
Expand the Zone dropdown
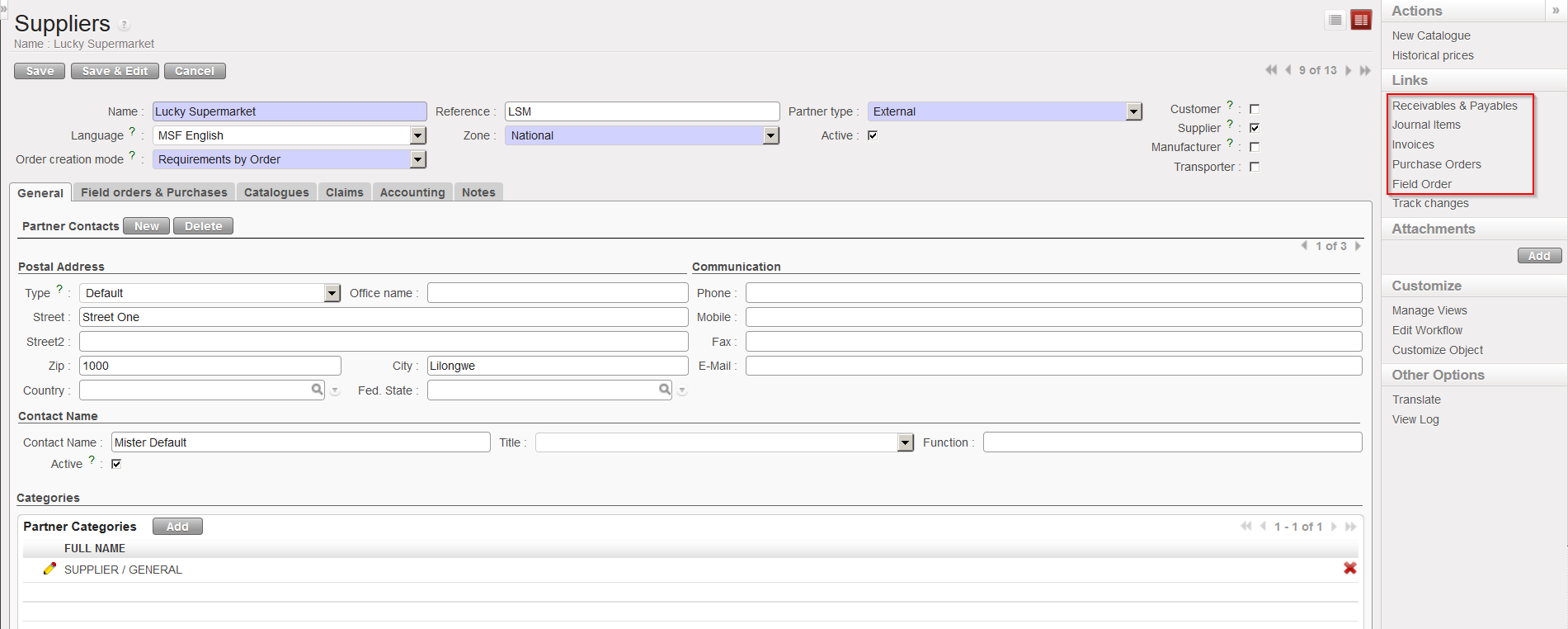click(771, 135)
